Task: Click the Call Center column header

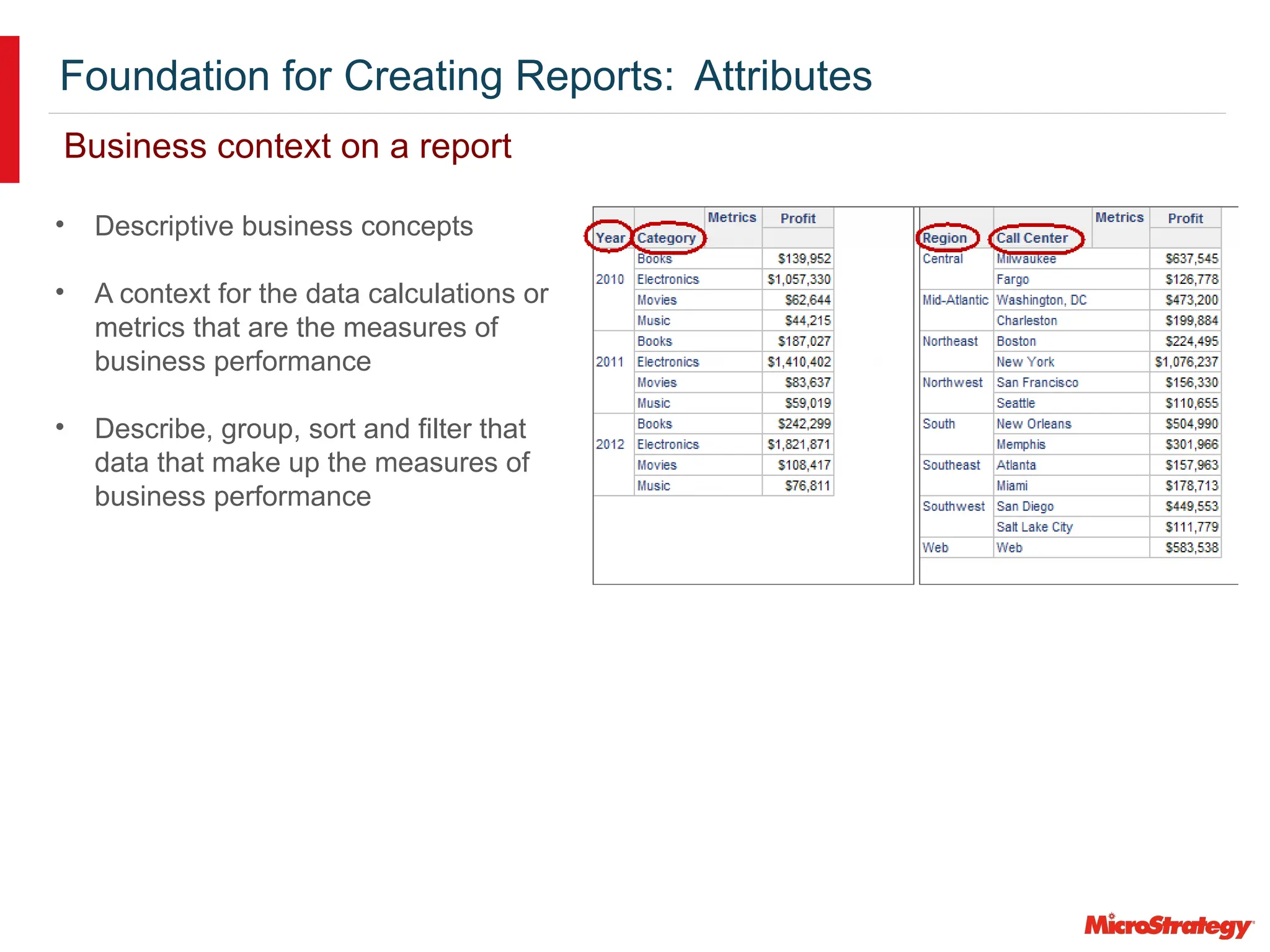Action: coord(1032,238)
